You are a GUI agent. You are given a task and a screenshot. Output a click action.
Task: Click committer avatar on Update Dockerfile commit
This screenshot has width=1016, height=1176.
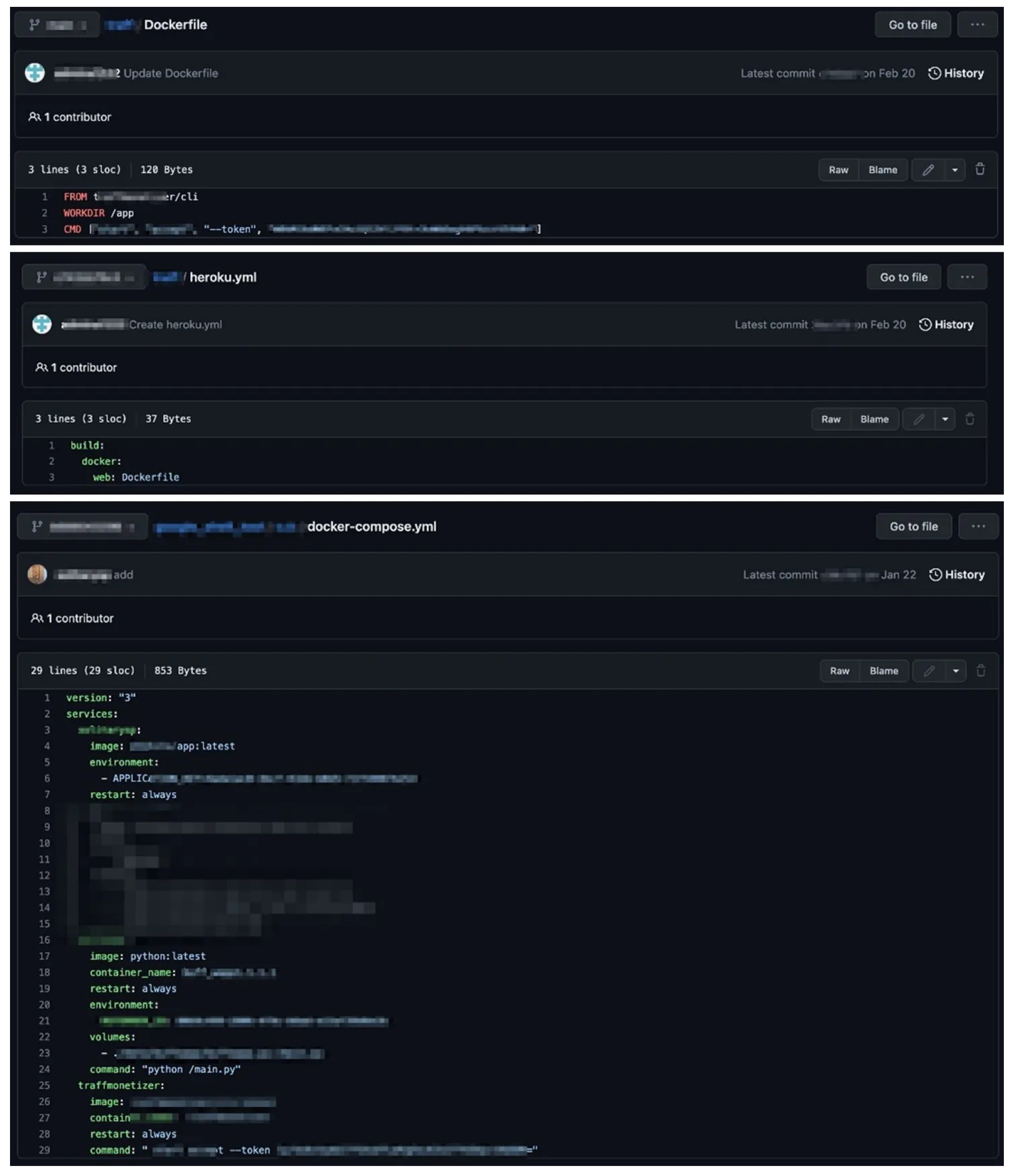pos(35,73)
